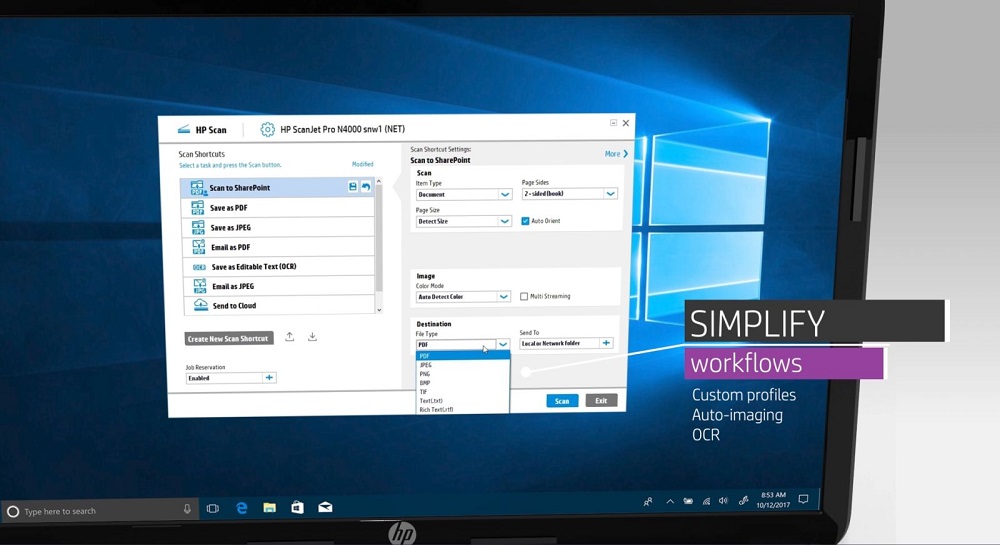Open scanner settings gear icon
1000x545 pixels.
(267, 129)
